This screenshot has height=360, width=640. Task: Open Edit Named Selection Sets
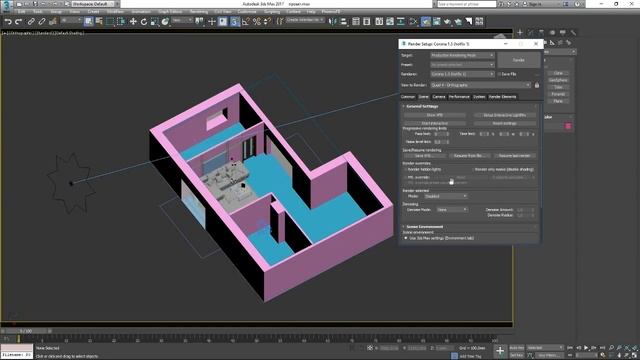click(280, 22)
